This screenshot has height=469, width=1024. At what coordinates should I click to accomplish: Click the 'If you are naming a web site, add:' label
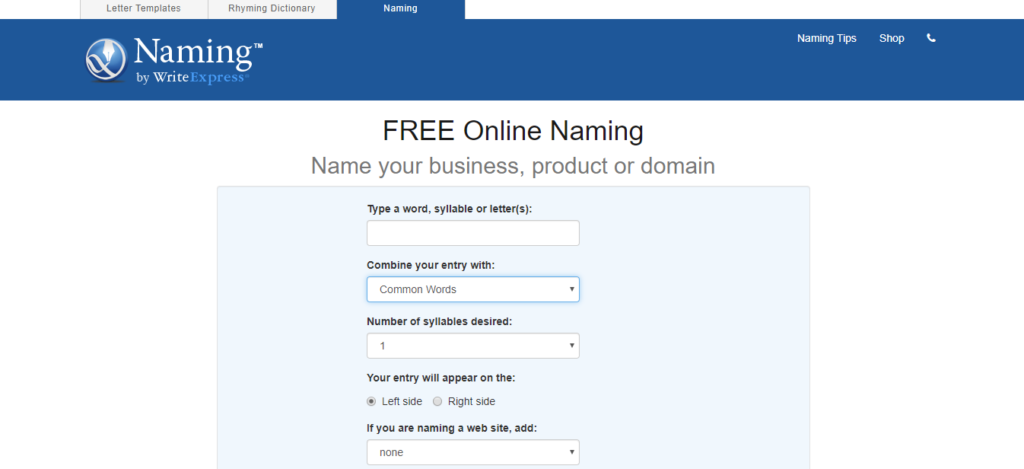pos(452,429)
